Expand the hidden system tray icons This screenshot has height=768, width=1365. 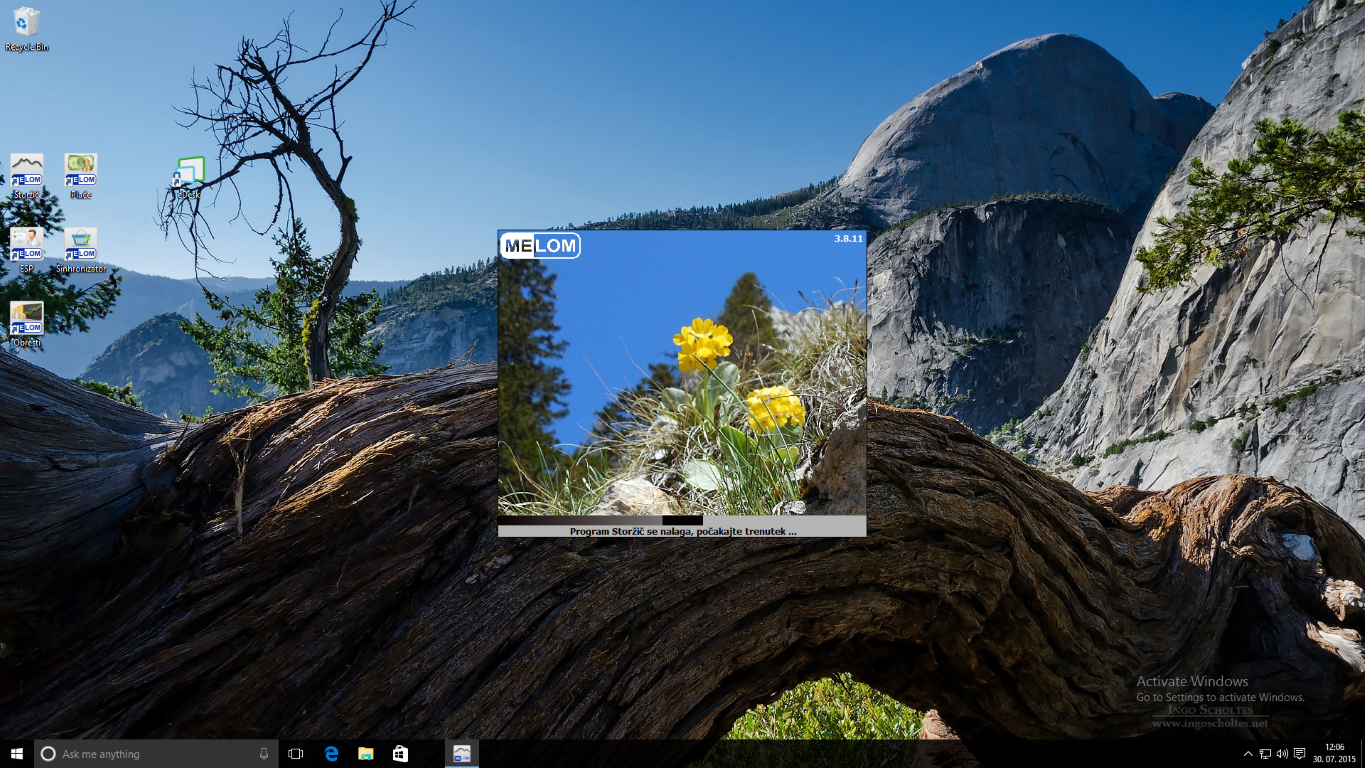click(x=1247, y=754)
